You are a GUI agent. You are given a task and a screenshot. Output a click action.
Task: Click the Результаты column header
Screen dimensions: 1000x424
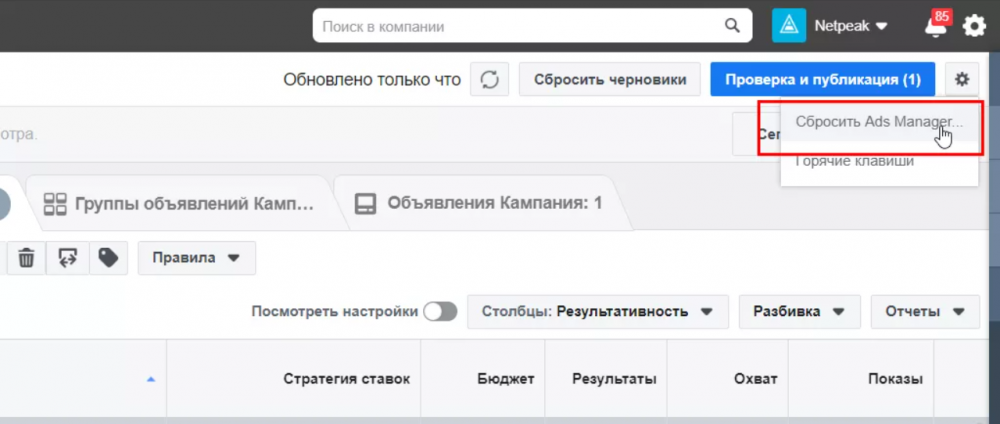[605, 379]
